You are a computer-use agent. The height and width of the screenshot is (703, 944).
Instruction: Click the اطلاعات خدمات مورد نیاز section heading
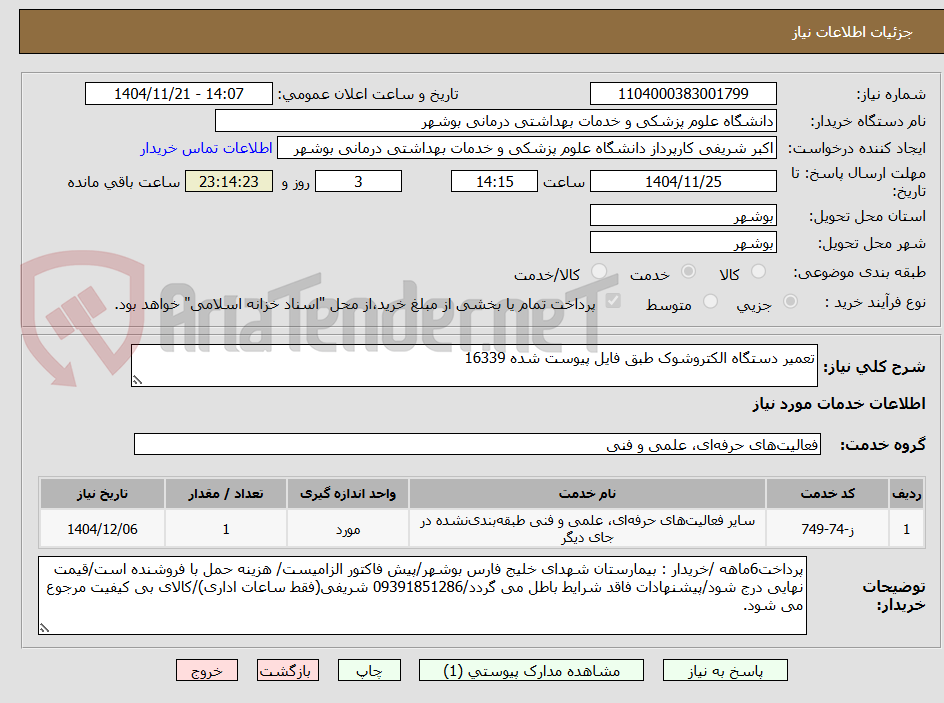pyautogui.click(x=839, y=404)
